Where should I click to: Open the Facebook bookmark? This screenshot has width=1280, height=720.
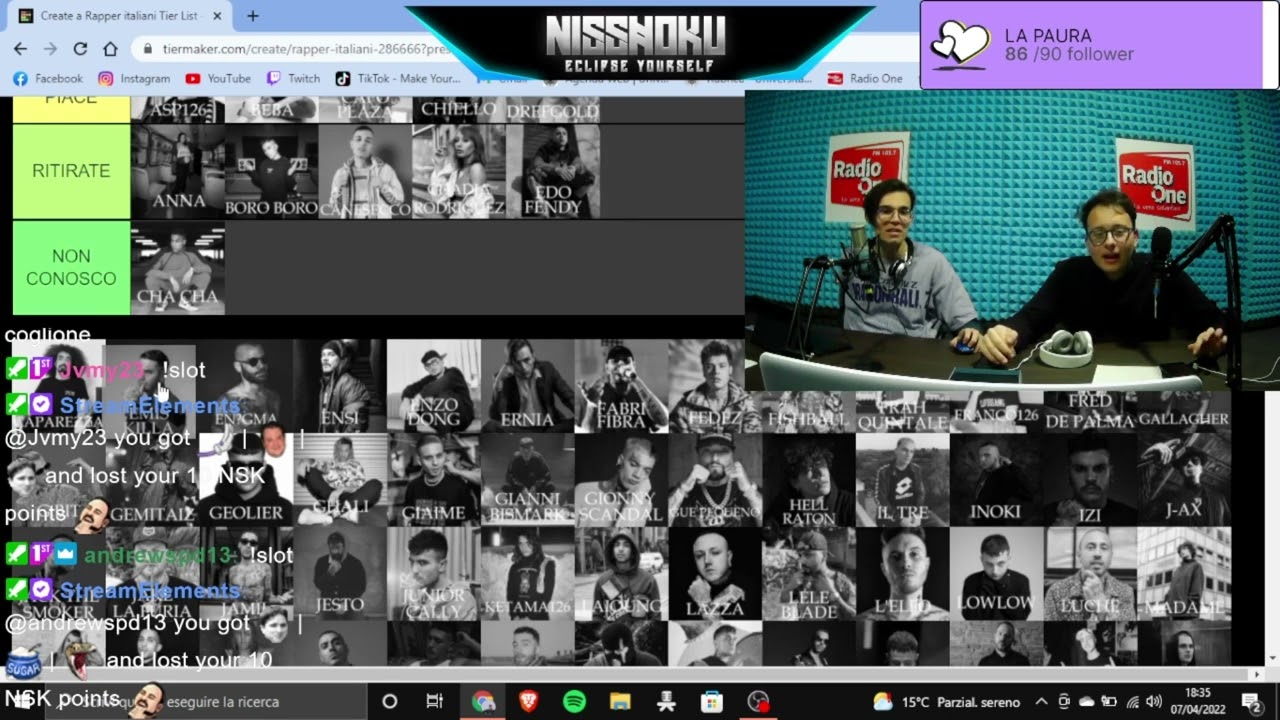coord(48,78)
